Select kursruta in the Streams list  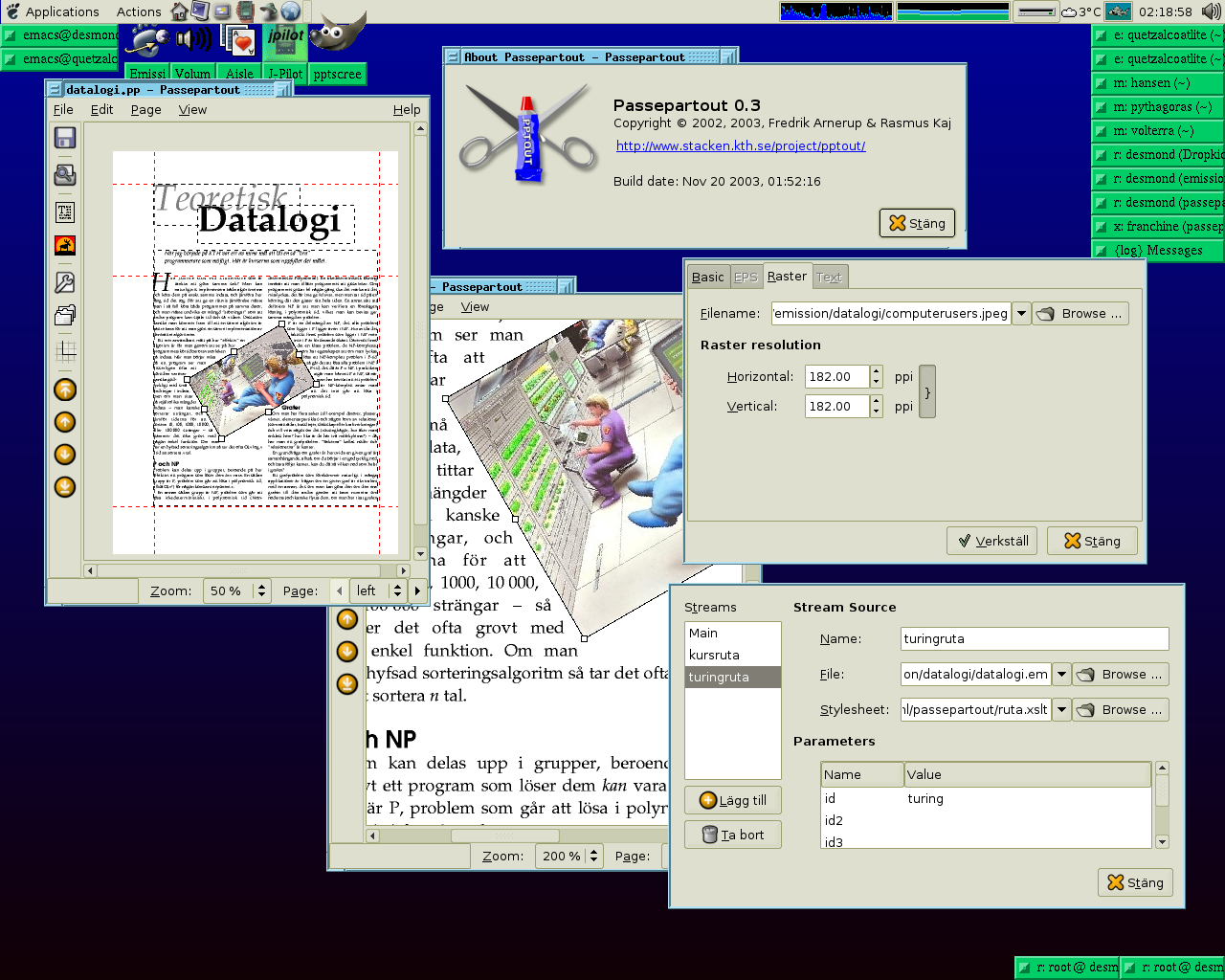(714, 656)
